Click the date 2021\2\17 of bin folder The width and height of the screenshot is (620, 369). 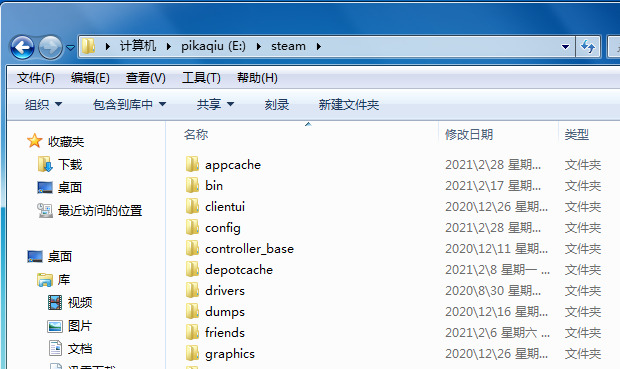(x=493, y=186)
